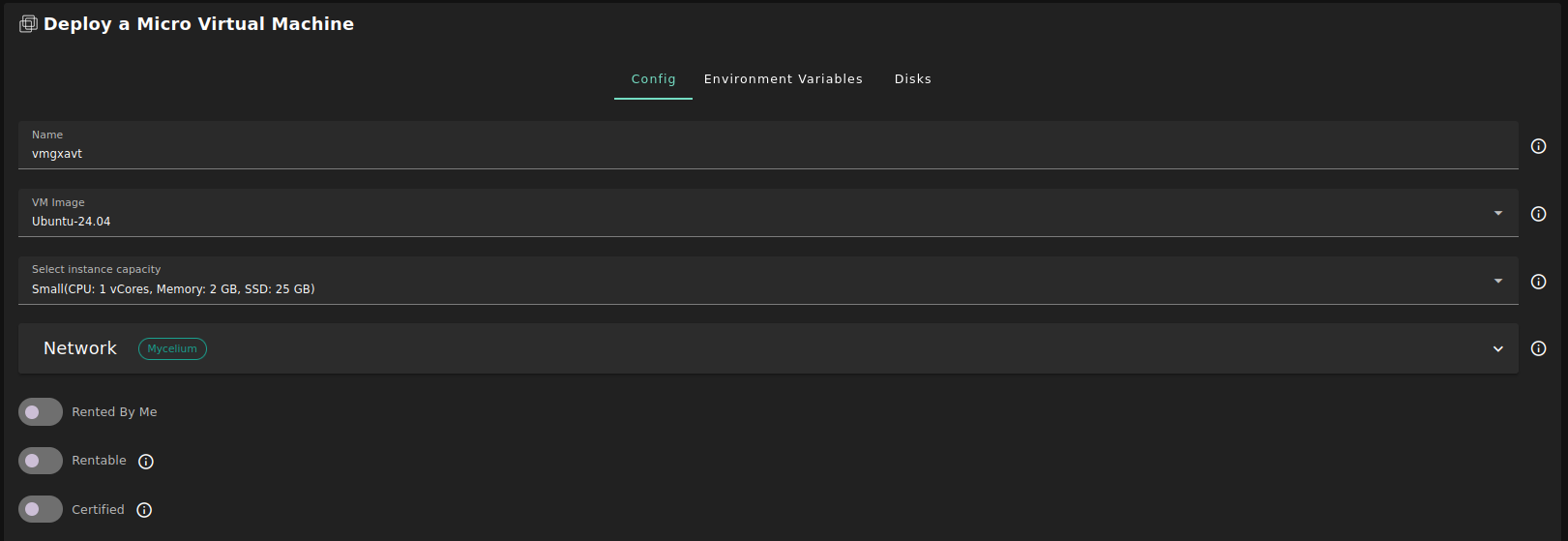The image size is (1568, 541).
Task: Click the info icon beside Network panel
Action: (x=1538, y=348)
